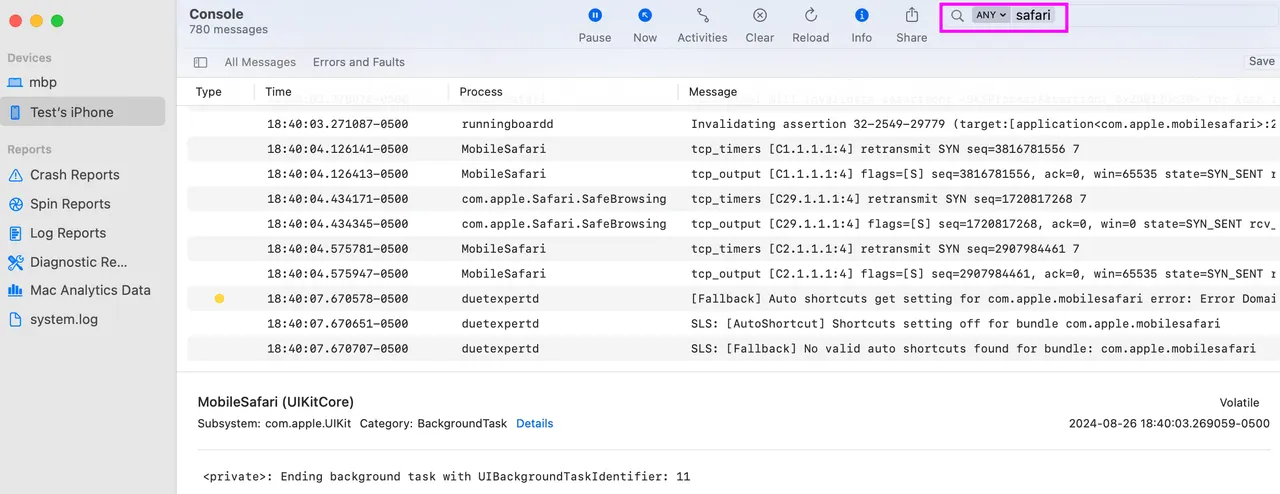The height and width of the screenshot is (494, 1280).
Task: Switch to the All Messages filter
Action: (x=260, y=62)
